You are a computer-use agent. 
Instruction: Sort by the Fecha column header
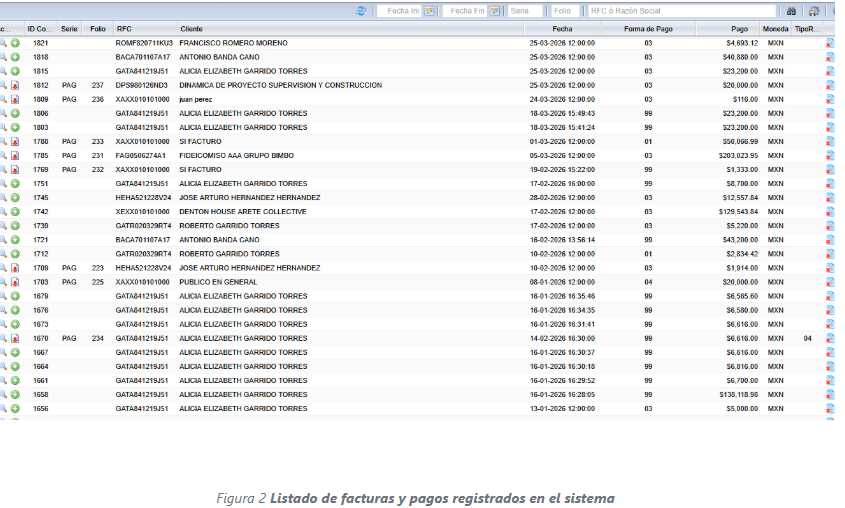562,29
